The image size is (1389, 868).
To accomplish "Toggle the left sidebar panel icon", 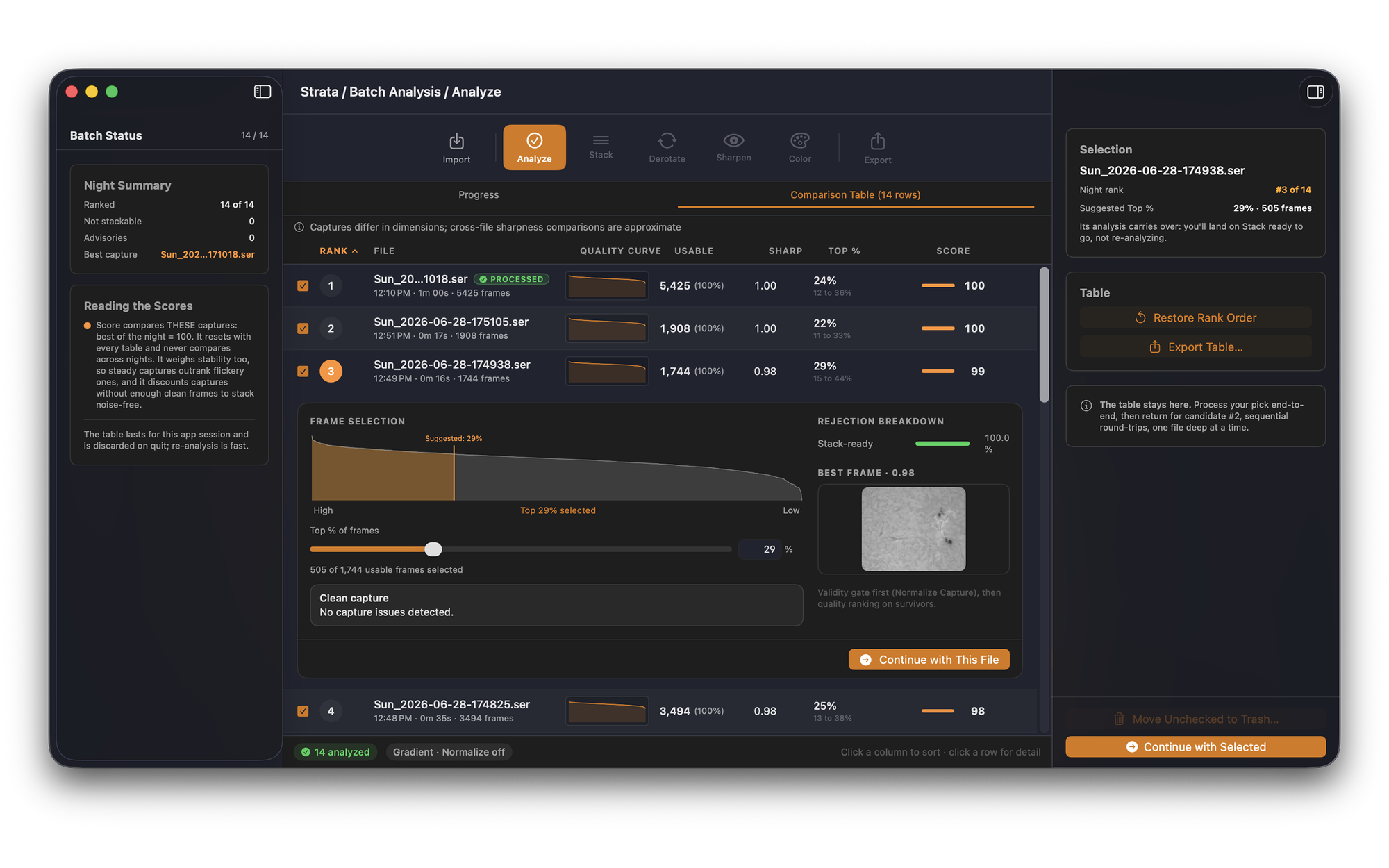I will click(263, 92).
